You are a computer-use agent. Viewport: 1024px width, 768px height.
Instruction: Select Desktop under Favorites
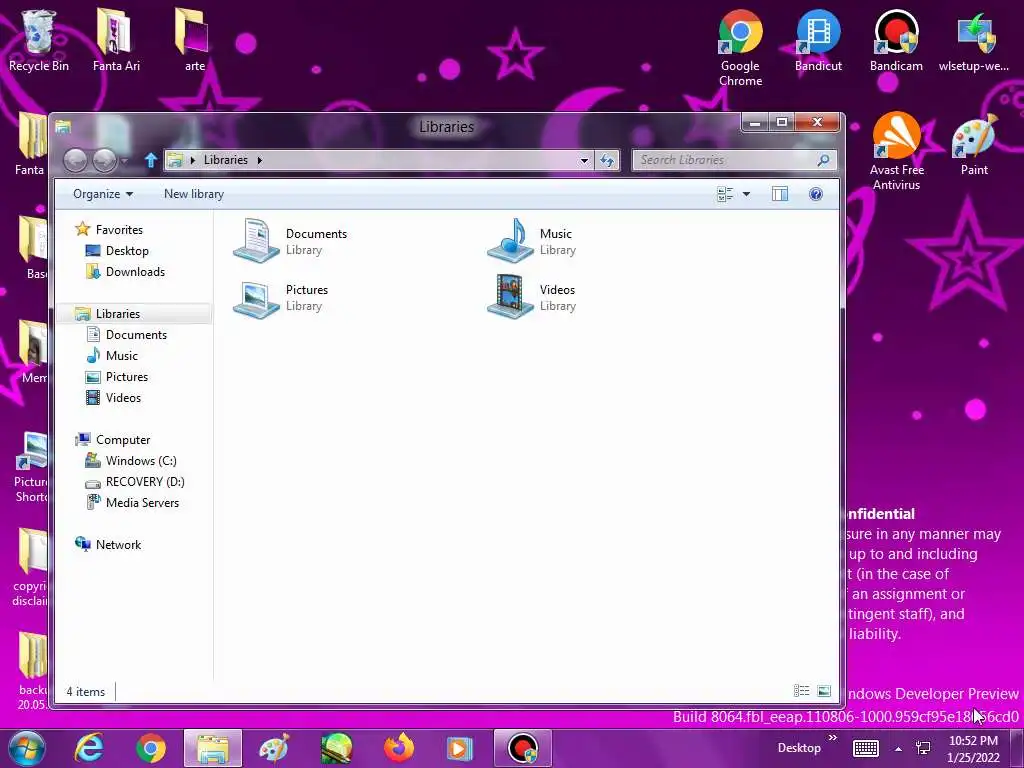127,251
